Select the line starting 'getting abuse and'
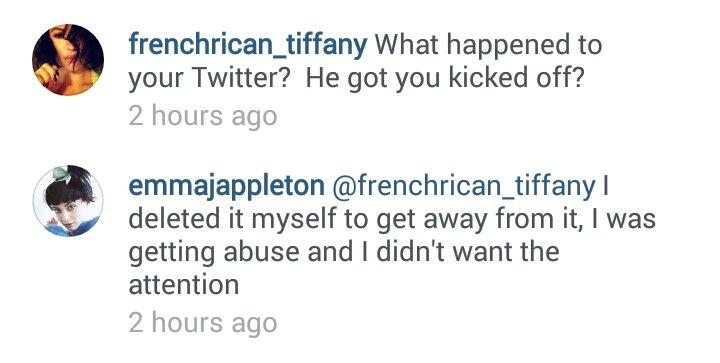The height and width of the screenshot is (363, 720). pyautogui.click(x=344, y=253)
